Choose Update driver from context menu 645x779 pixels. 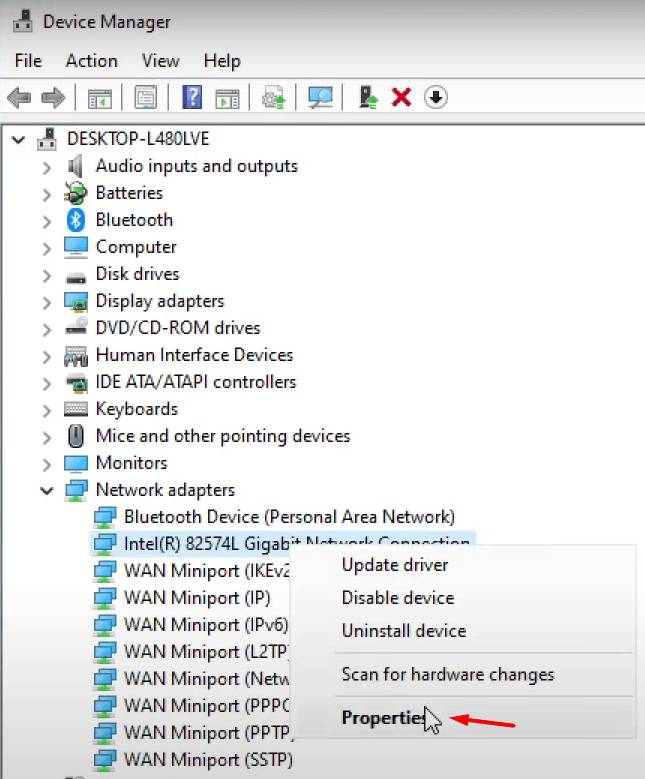(x=395, y=565)
